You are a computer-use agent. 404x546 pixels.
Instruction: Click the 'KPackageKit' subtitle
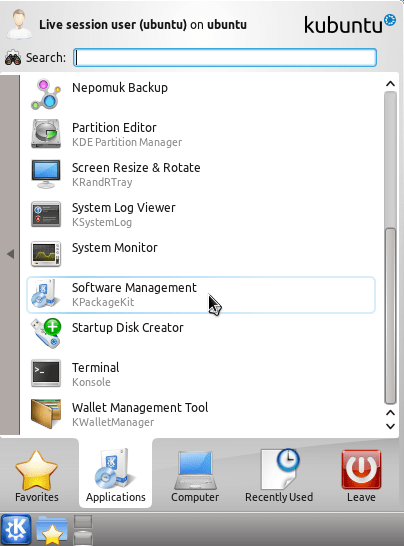(x=103, y=302)
